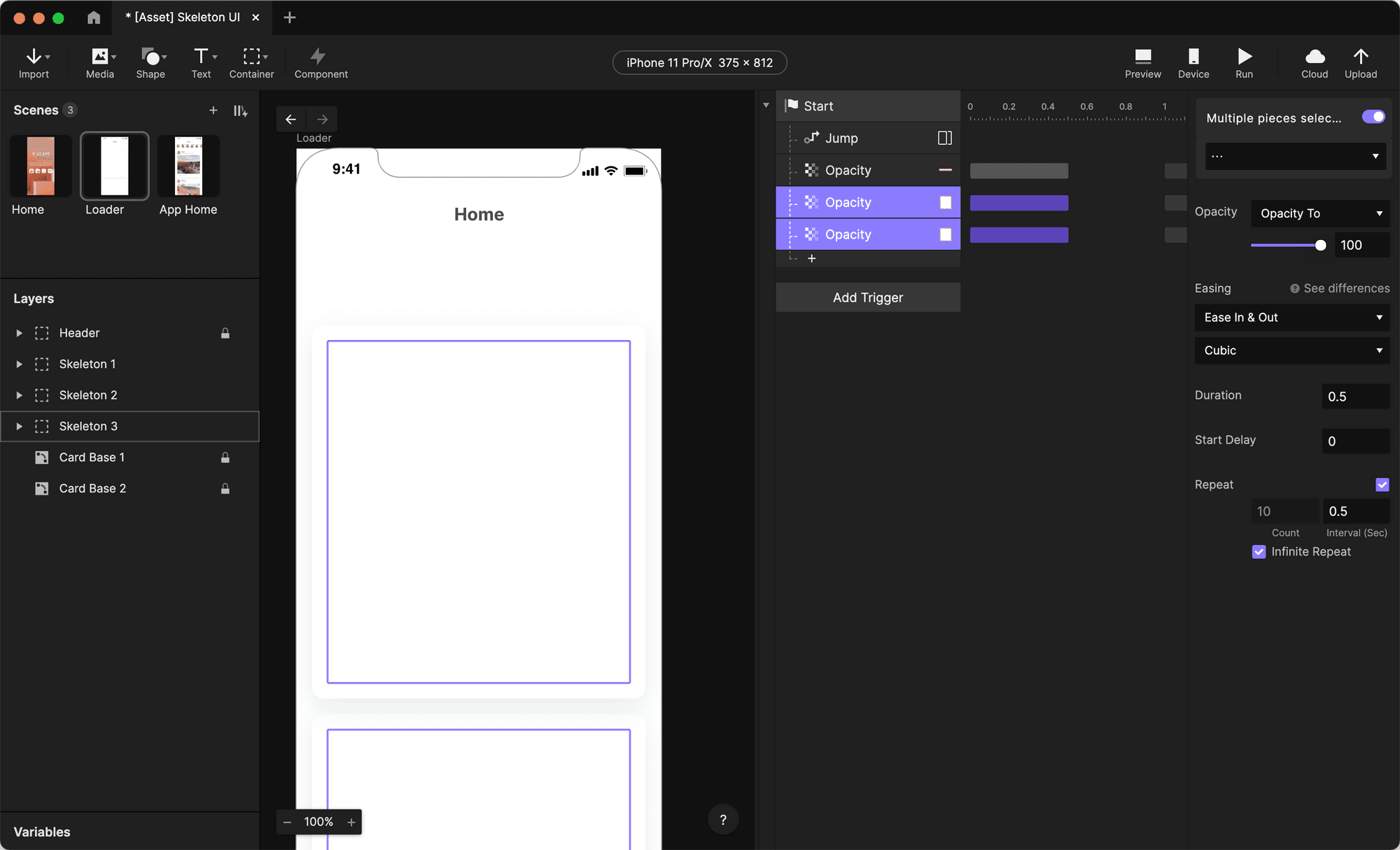Select the Loader scene thumbnail
The width and height of the screenshot is (1400, 850).
coord(115,166)
